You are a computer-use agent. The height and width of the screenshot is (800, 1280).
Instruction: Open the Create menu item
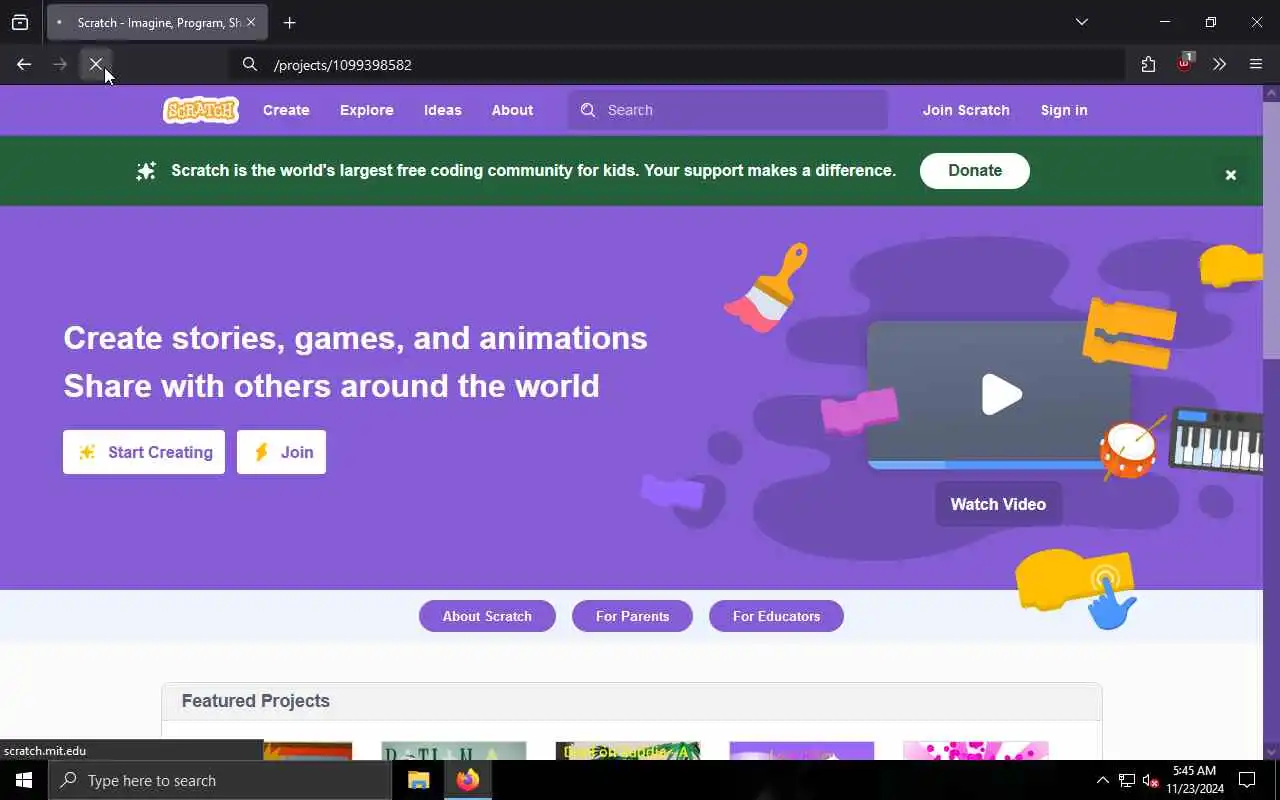[286, 110]
